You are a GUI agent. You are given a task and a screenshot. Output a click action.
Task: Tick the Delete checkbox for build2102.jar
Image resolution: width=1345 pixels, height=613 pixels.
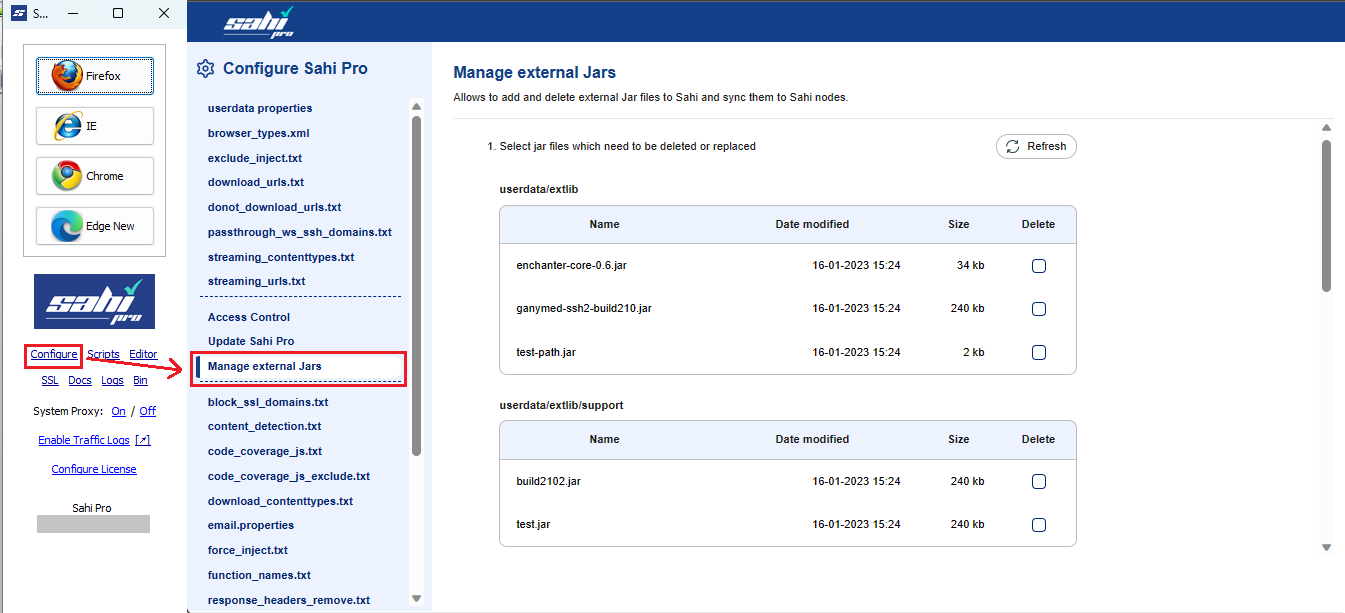tap(1038, 482)
